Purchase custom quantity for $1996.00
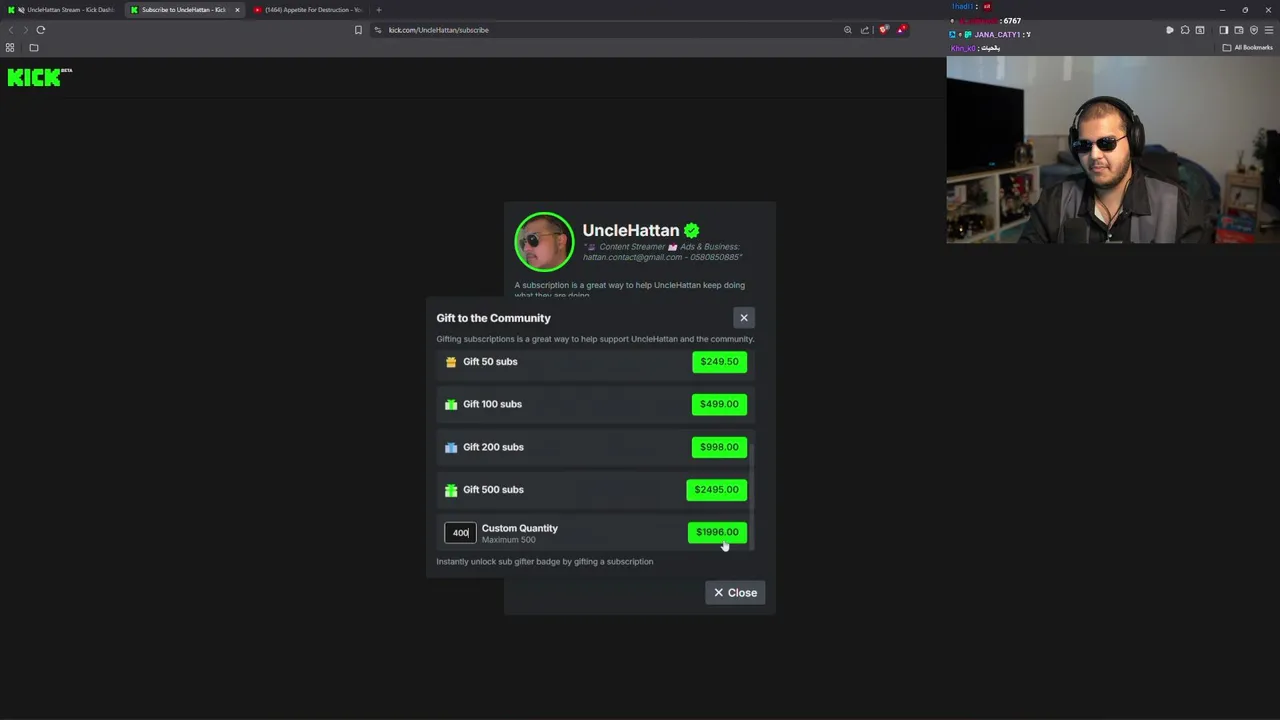Image resolution: width=1280 pixels, height=720 pixels. [x=717, y=532]
